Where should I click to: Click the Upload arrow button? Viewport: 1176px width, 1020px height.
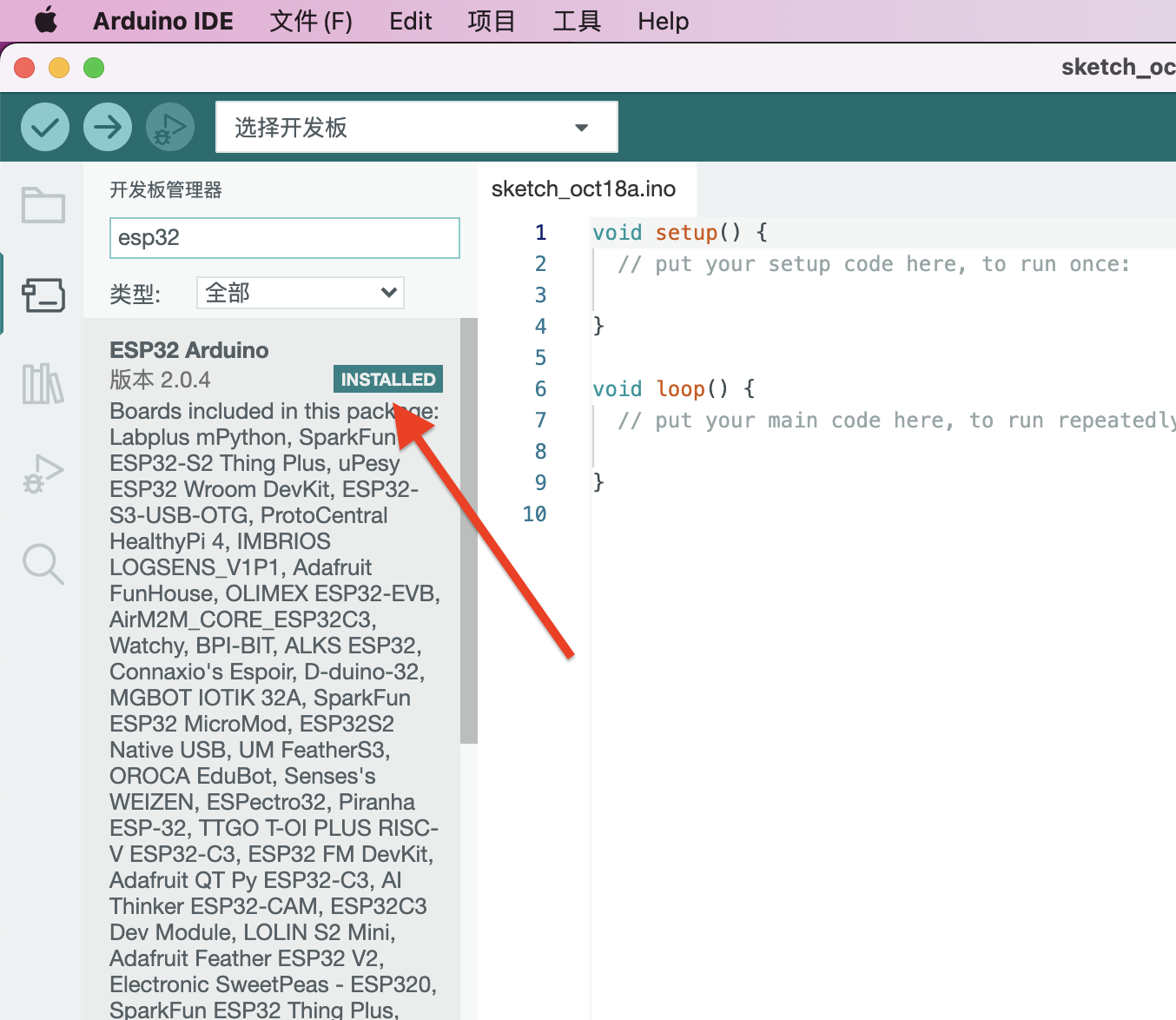point(108,127)
